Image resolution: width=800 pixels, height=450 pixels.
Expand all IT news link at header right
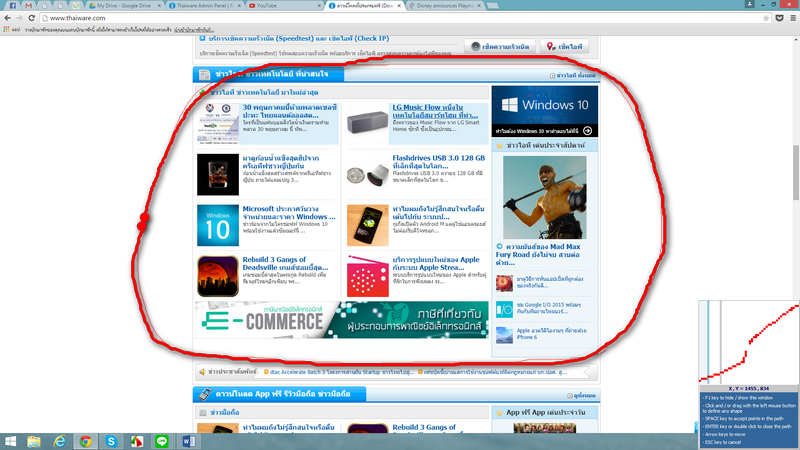point(572,76)
